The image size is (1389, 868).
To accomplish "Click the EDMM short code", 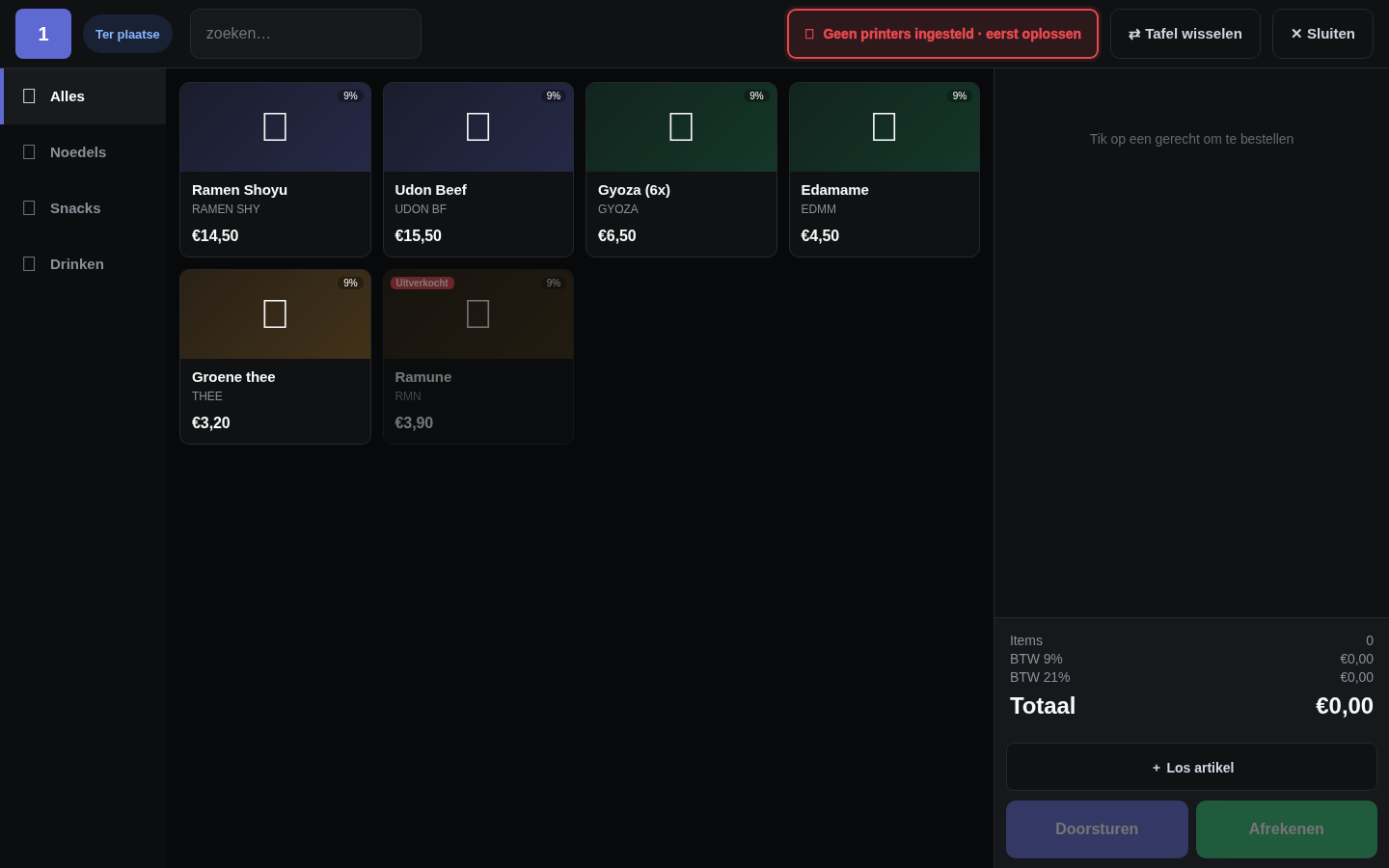I will point(819,209).
